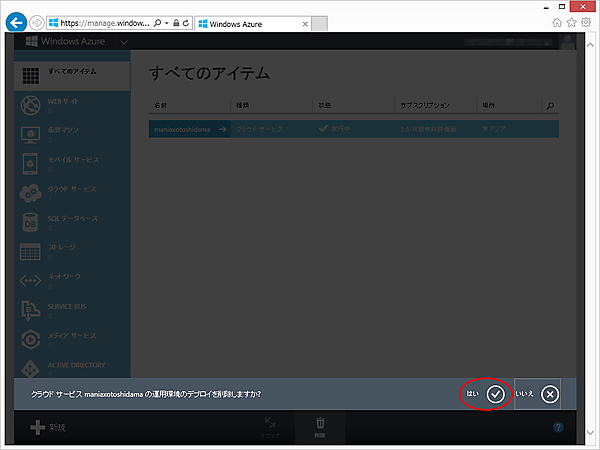Select the 仮想マシン monitor icon
The width and height of the screenshot is (600, 450).
tap(30, 133)
